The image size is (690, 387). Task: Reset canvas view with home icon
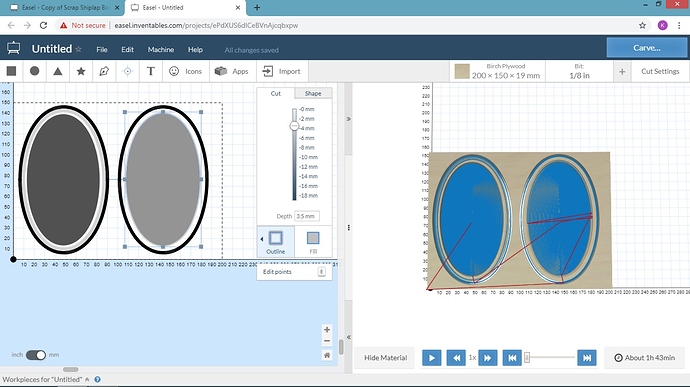327,355
